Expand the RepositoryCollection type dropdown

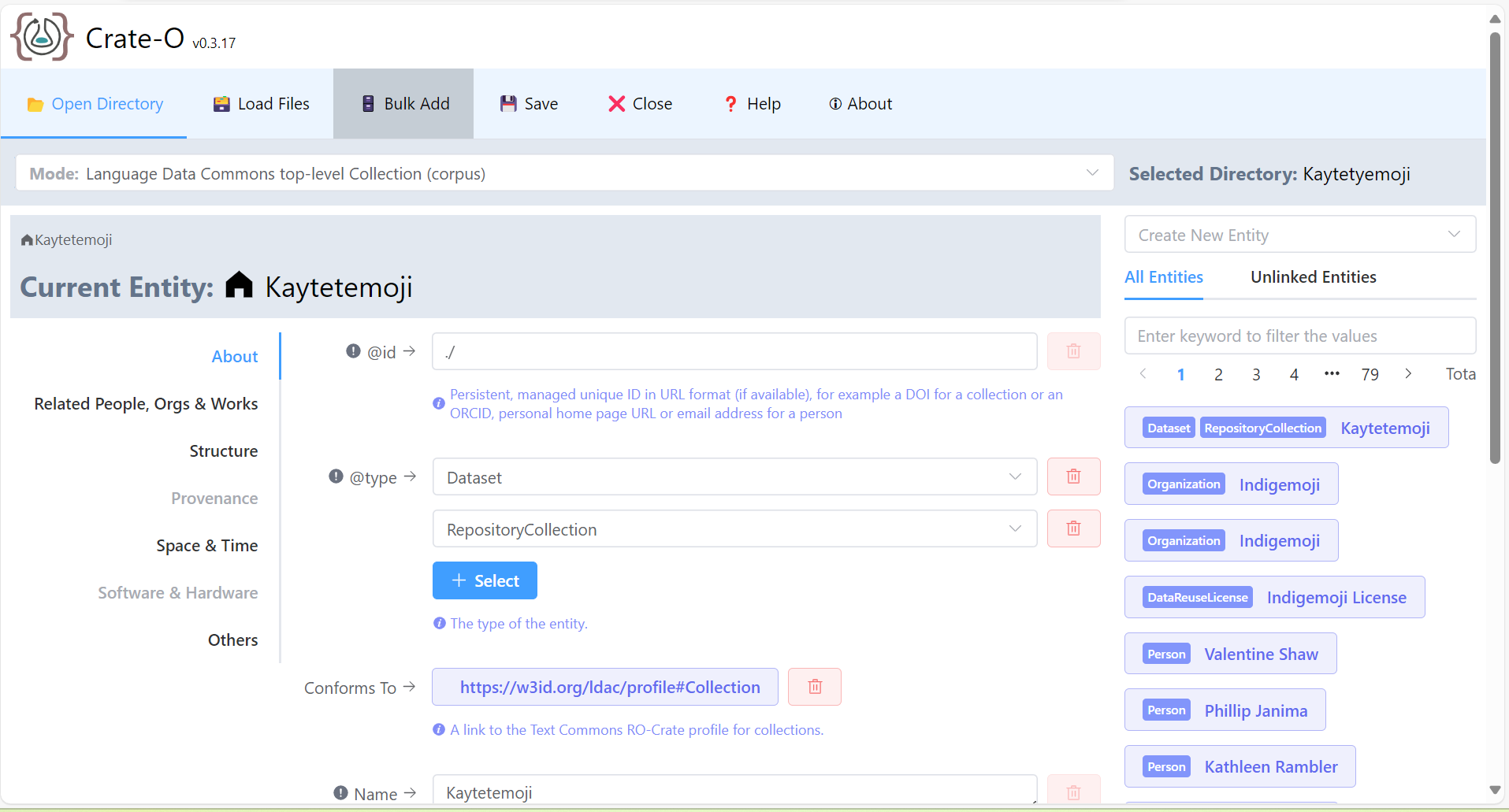pos(734,528)
